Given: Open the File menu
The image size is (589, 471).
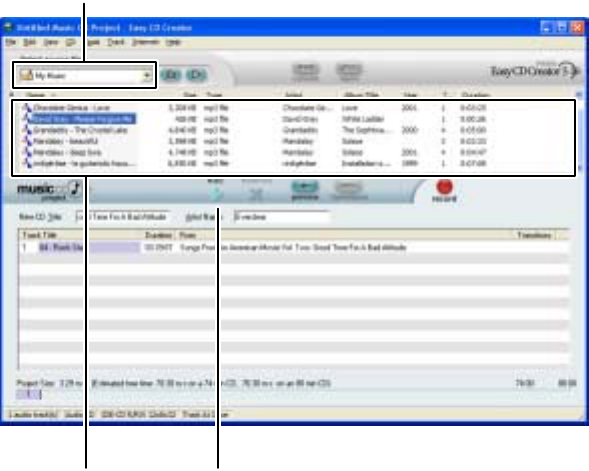Looking at the screenshot, I should point(11,42).
